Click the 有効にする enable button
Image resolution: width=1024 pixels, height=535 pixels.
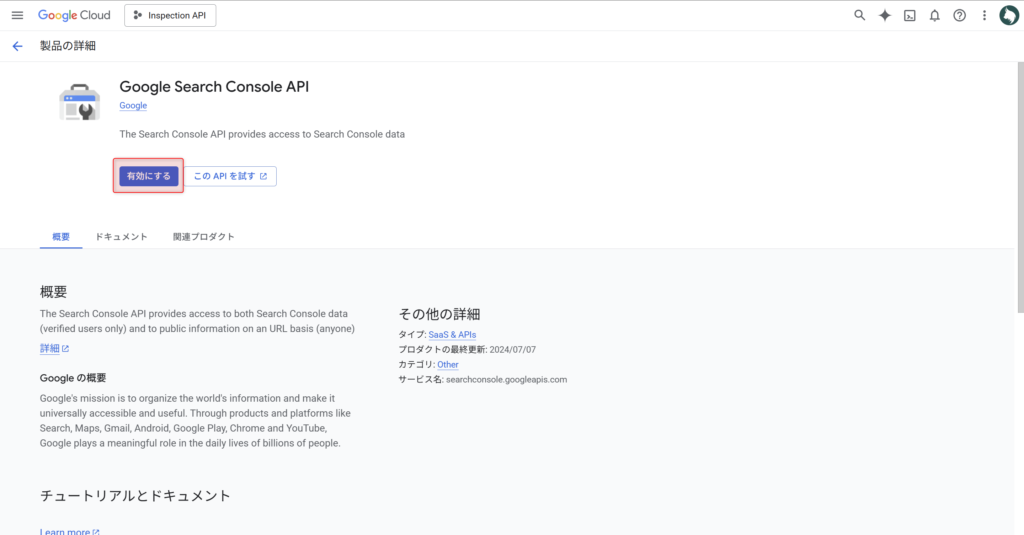[x=148, y=176]
